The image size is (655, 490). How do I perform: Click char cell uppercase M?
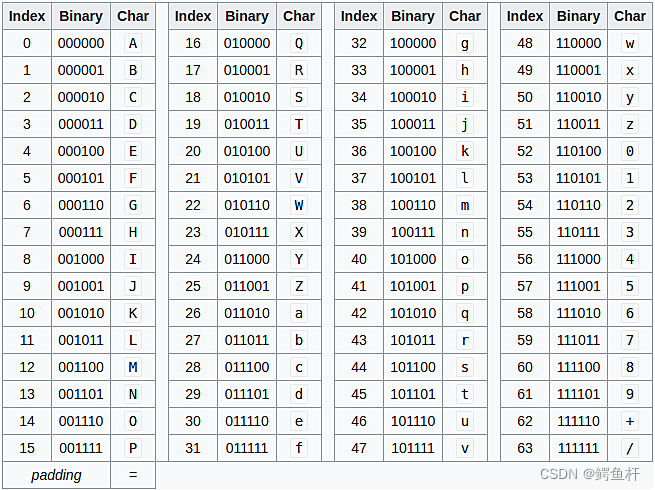click(133, 367)
